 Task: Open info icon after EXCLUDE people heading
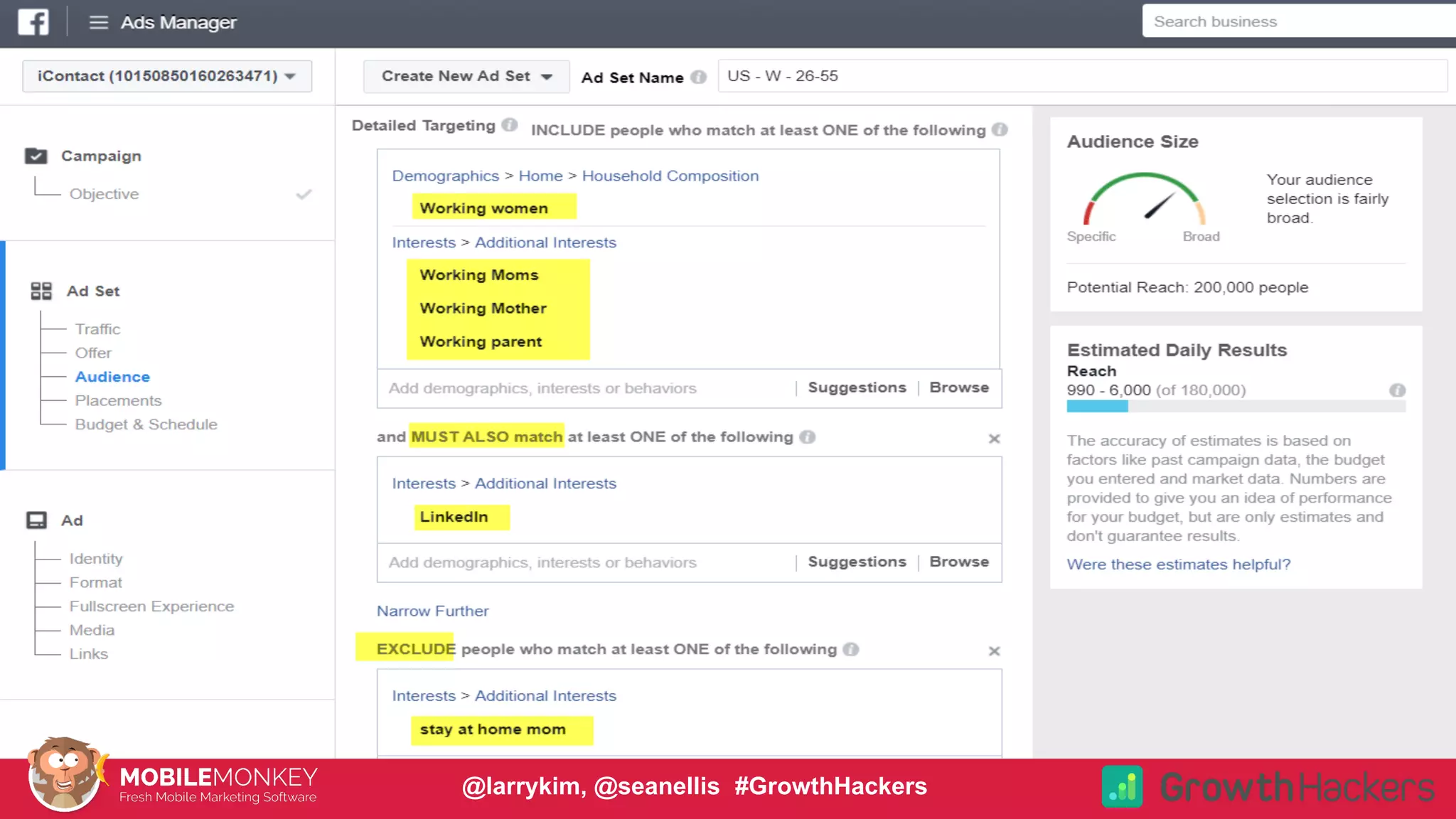pyautogui.click(x=850, y=649)
